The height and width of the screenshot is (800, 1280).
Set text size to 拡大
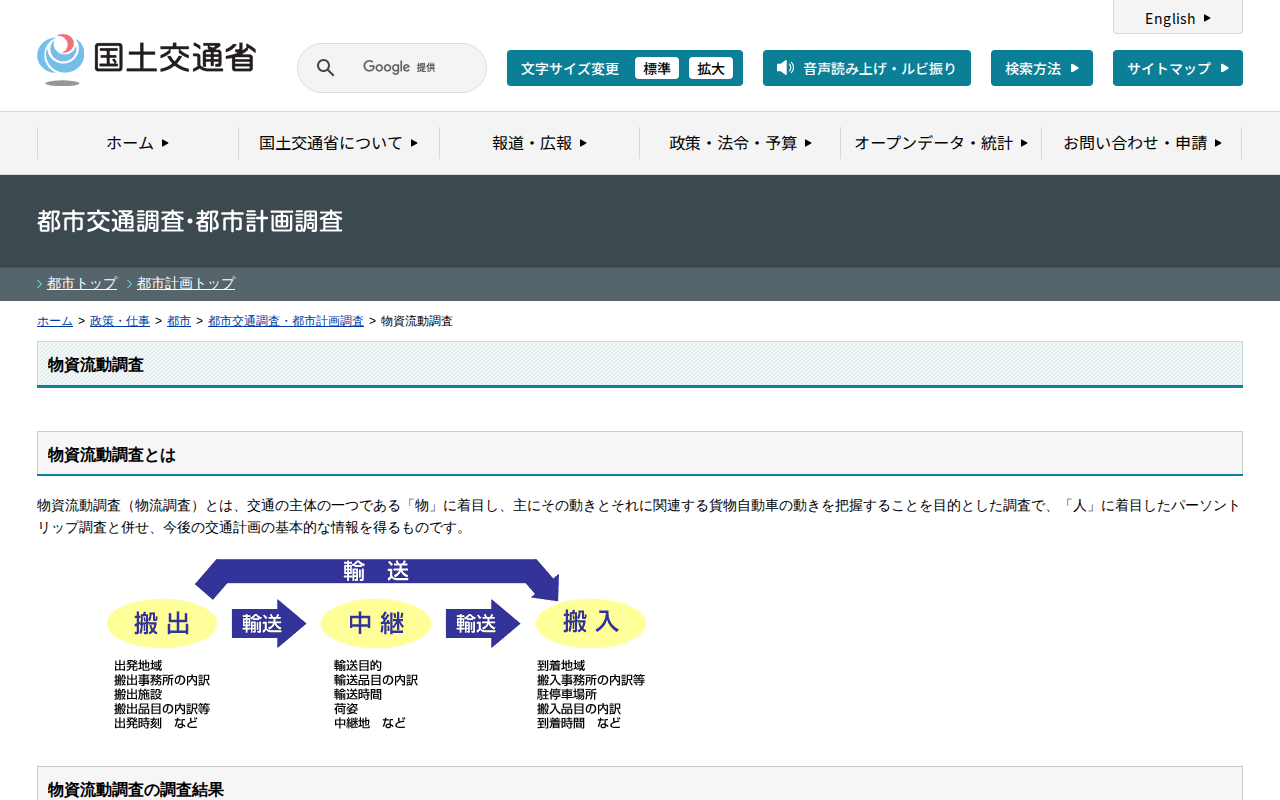point(711,68)
